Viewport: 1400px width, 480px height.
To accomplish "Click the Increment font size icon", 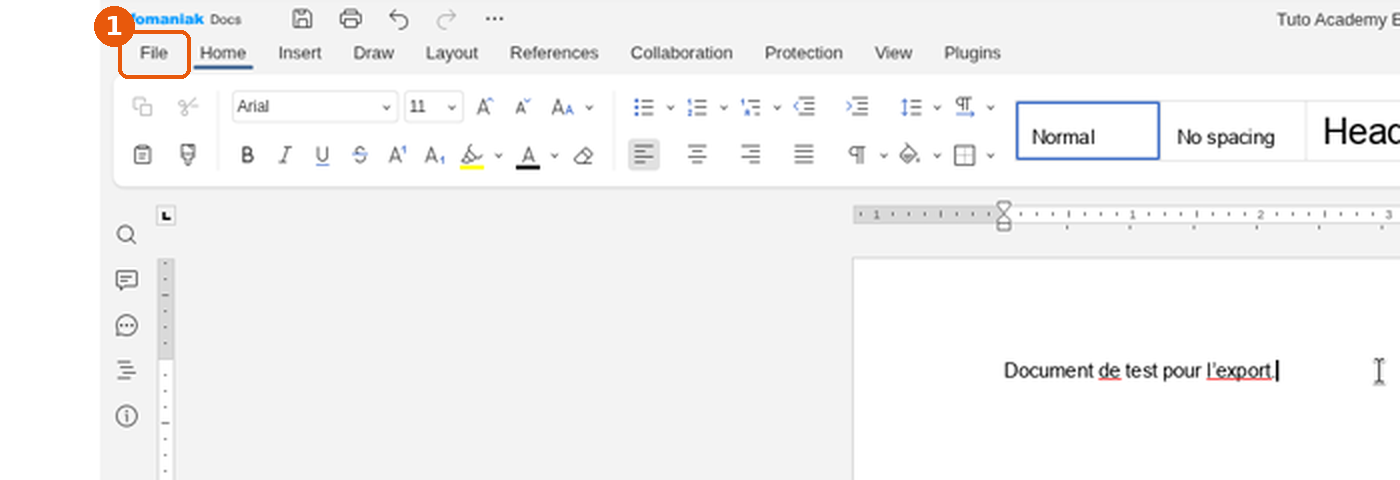I will coord(484,107).
